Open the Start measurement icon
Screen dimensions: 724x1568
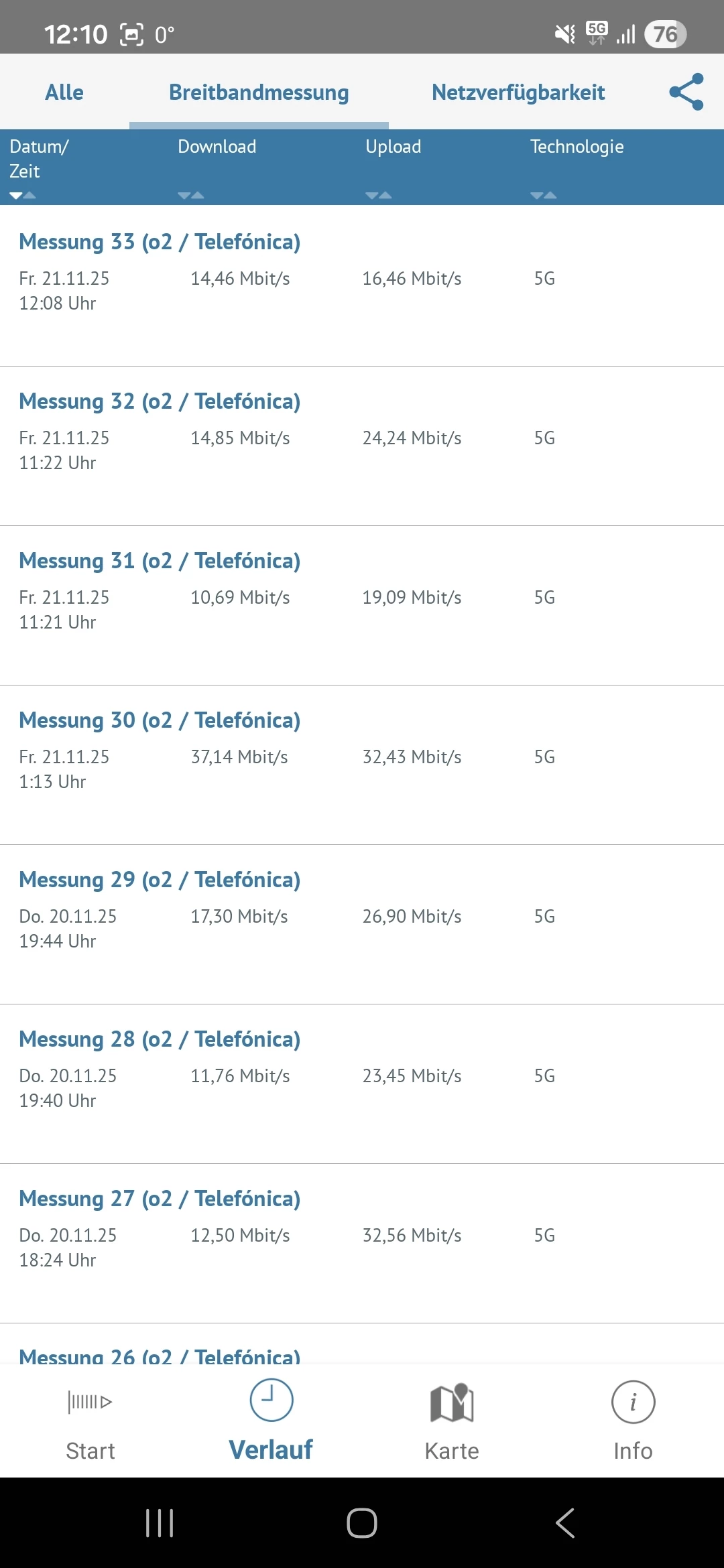coord(90,1401)
